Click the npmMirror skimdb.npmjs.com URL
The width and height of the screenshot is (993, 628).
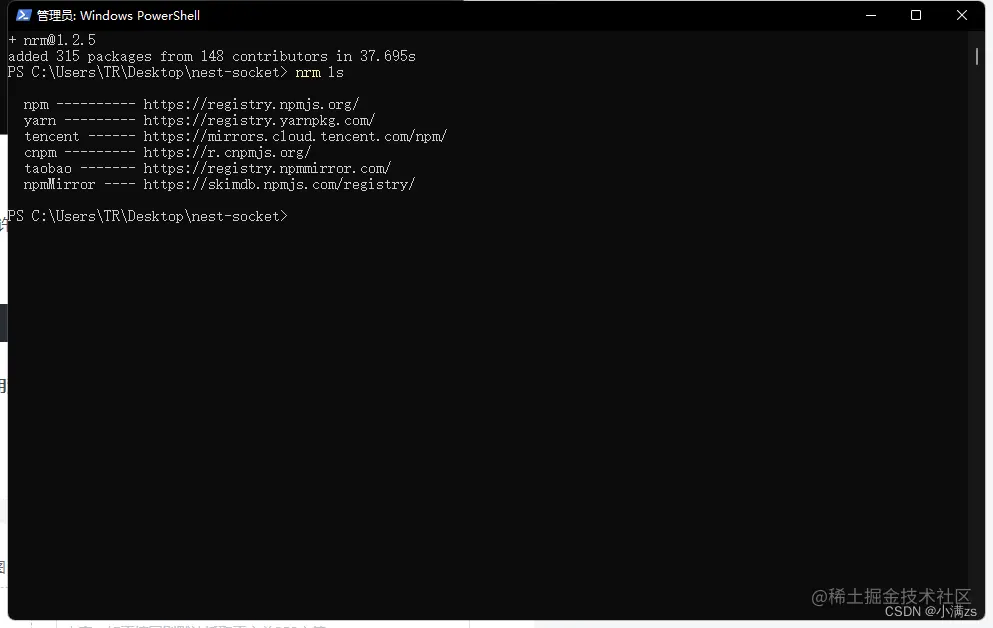(x=279, y=184)
